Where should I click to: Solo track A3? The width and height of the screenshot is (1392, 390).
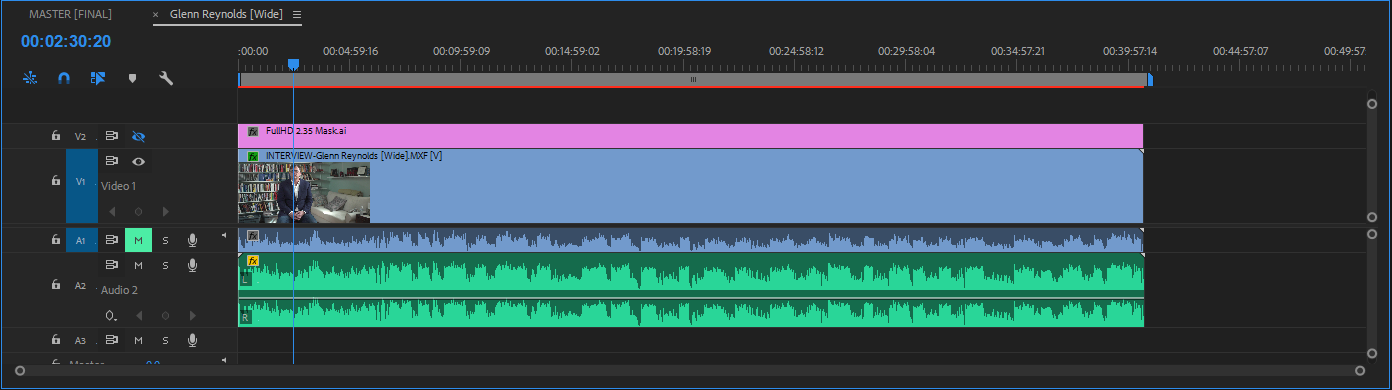pos(166,340)
